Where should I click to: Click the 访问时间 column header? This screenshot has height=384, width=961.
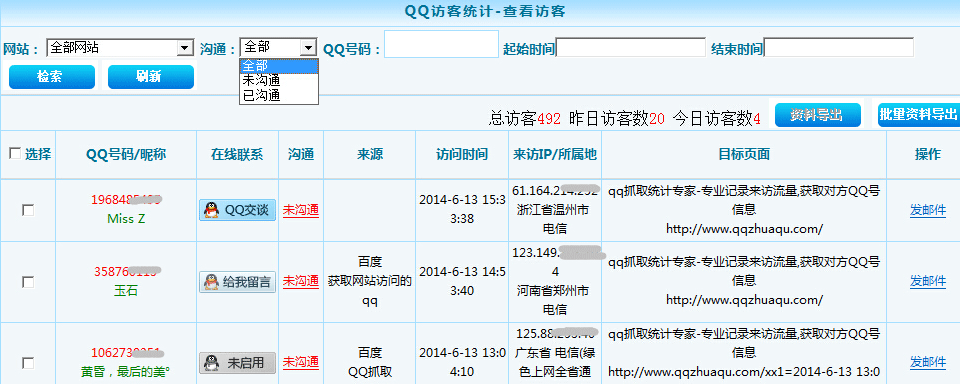462,155
